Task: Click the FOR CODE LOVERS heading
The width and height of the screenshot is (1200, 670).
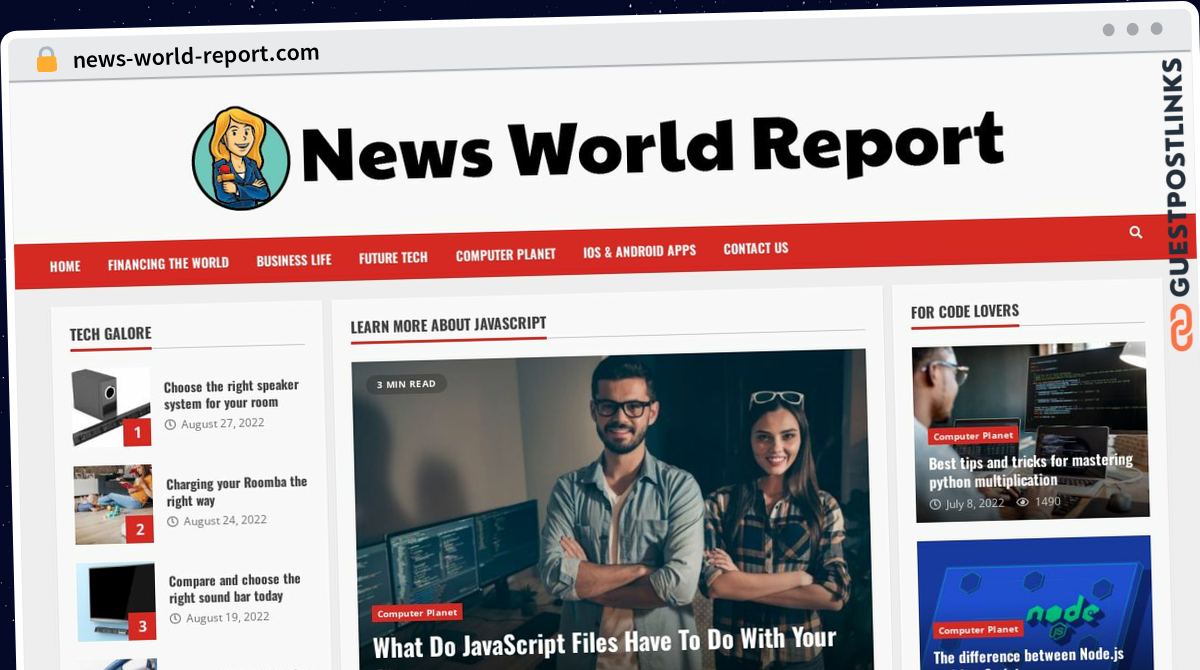Action: pyautogui.click(x=965, y=312)
